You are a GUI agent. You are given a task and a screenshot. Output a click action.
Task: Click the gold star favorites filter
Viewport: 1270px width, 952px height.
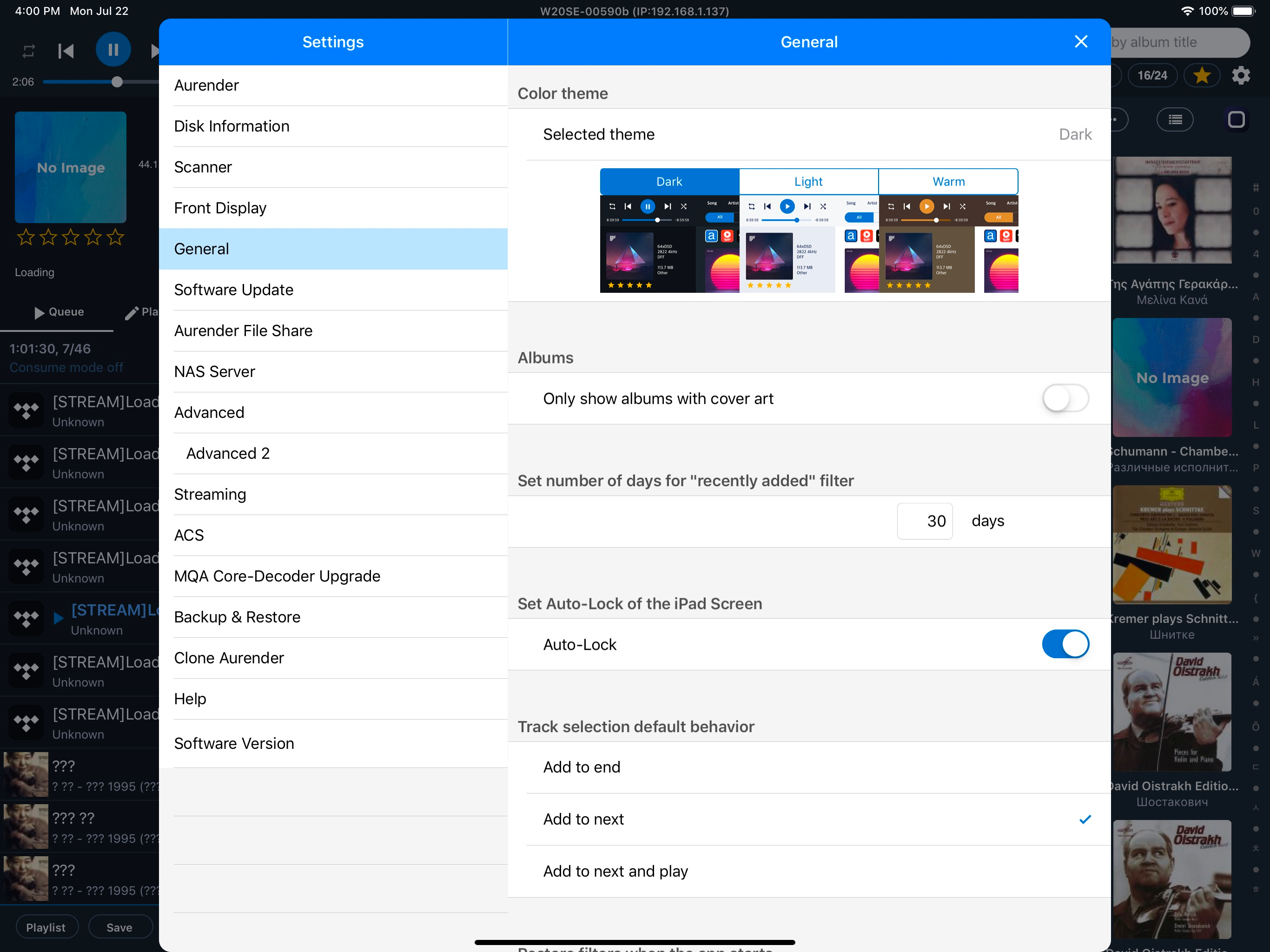(1201, 75)
